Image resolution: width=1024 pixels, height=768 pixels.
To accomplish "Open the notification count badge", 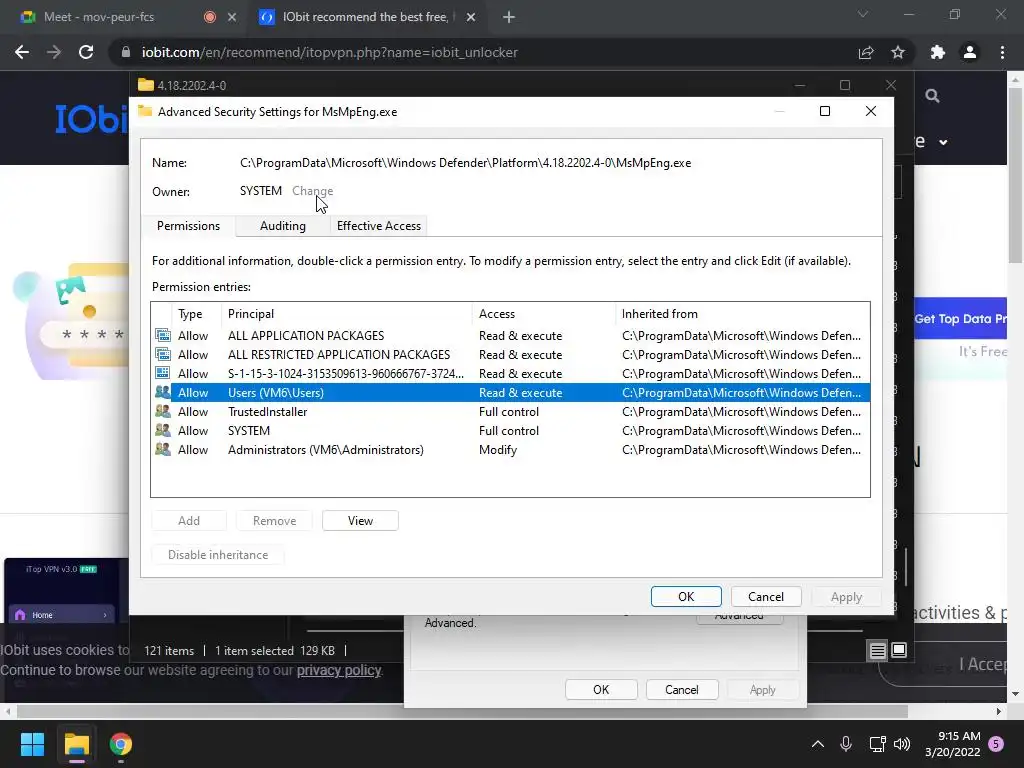I will (996, 744).
